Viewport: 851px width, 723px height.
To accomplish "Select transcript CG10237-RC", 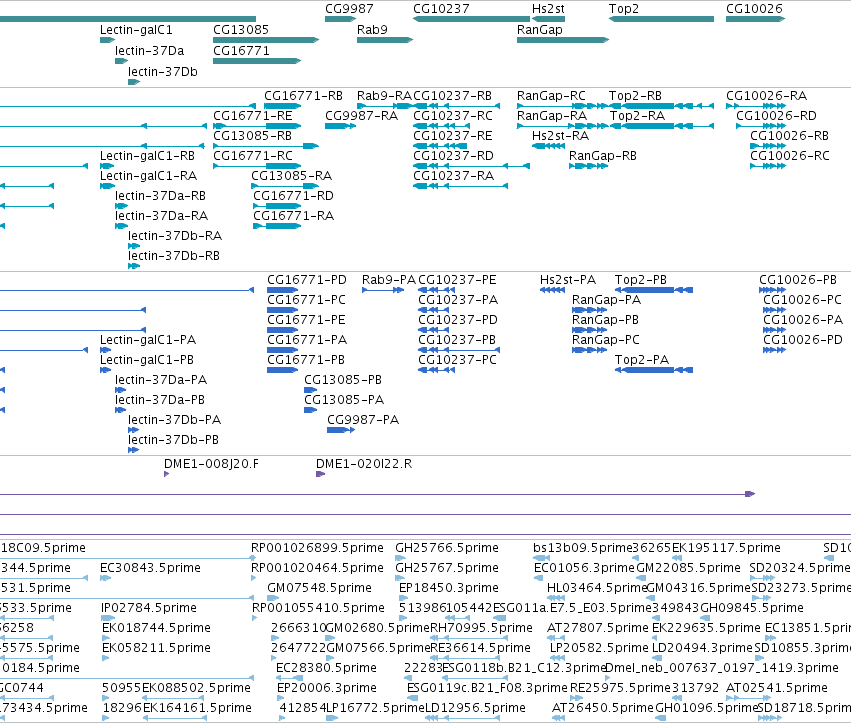I will [x=453, y=116].
